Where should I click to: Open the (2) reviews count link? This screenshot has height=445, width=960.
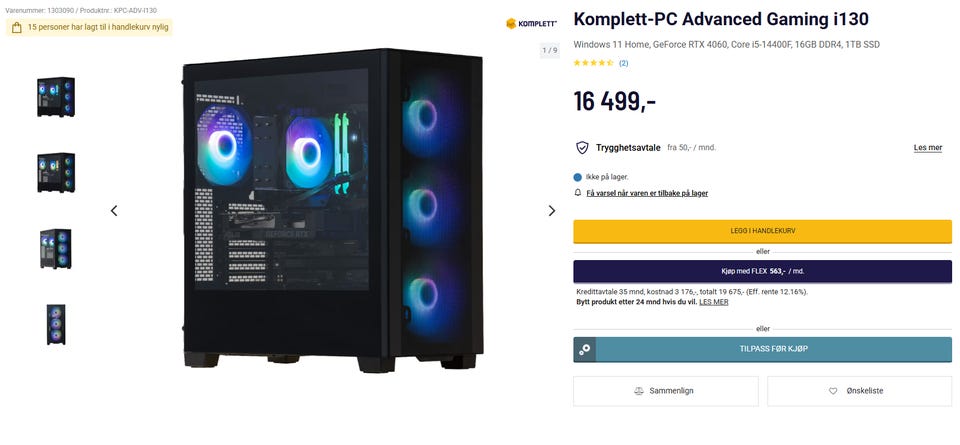coord(623,63)
